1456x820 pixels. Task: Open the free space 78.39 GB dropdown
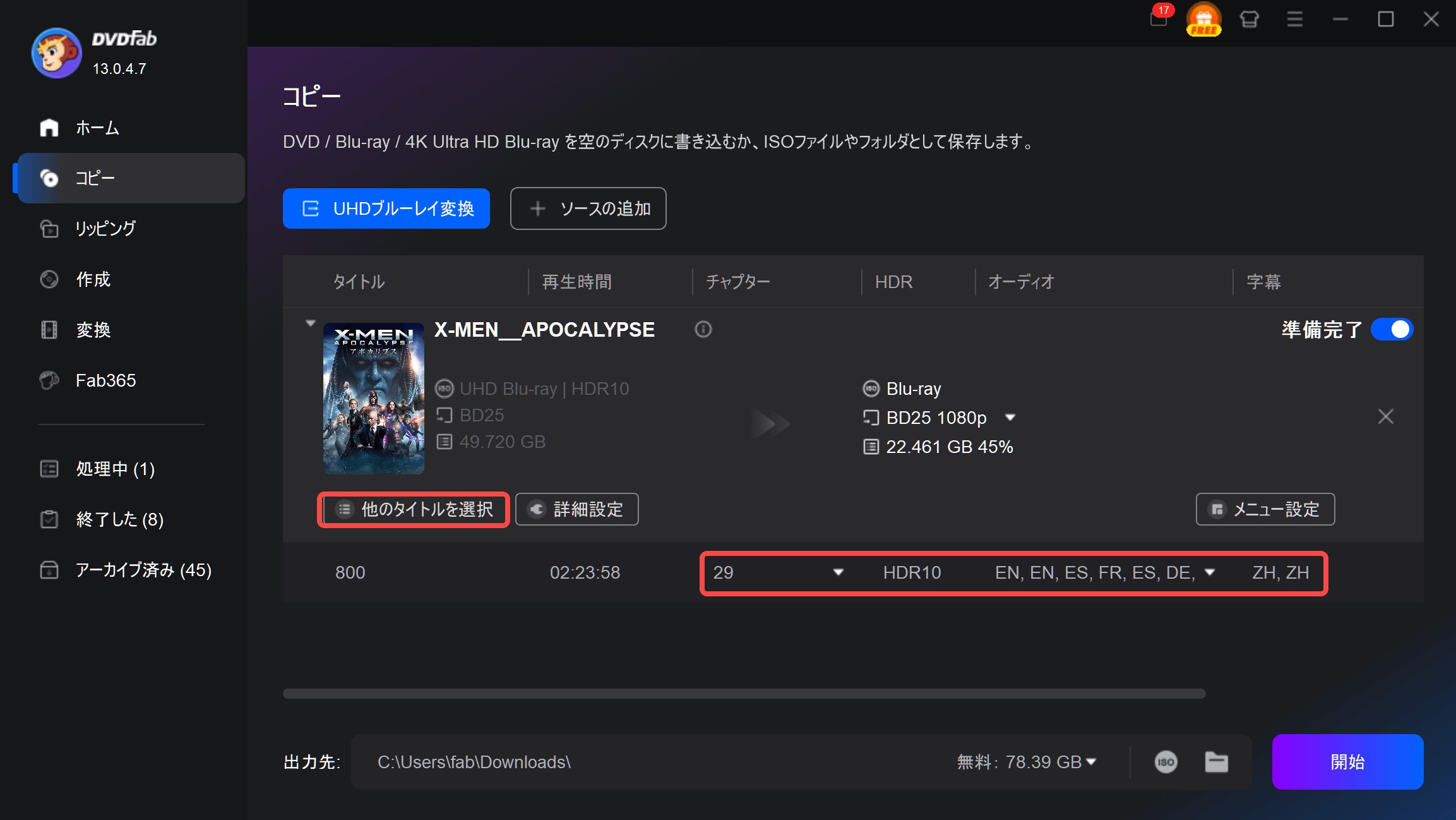1090,763
